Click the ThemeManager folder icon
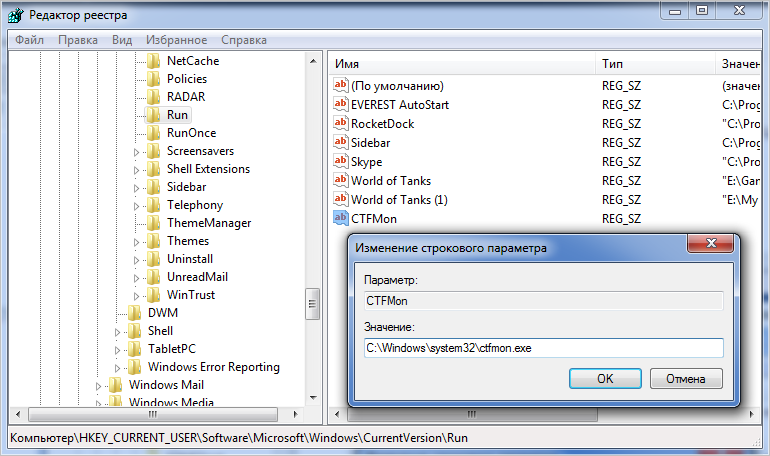 pos(154,223)
